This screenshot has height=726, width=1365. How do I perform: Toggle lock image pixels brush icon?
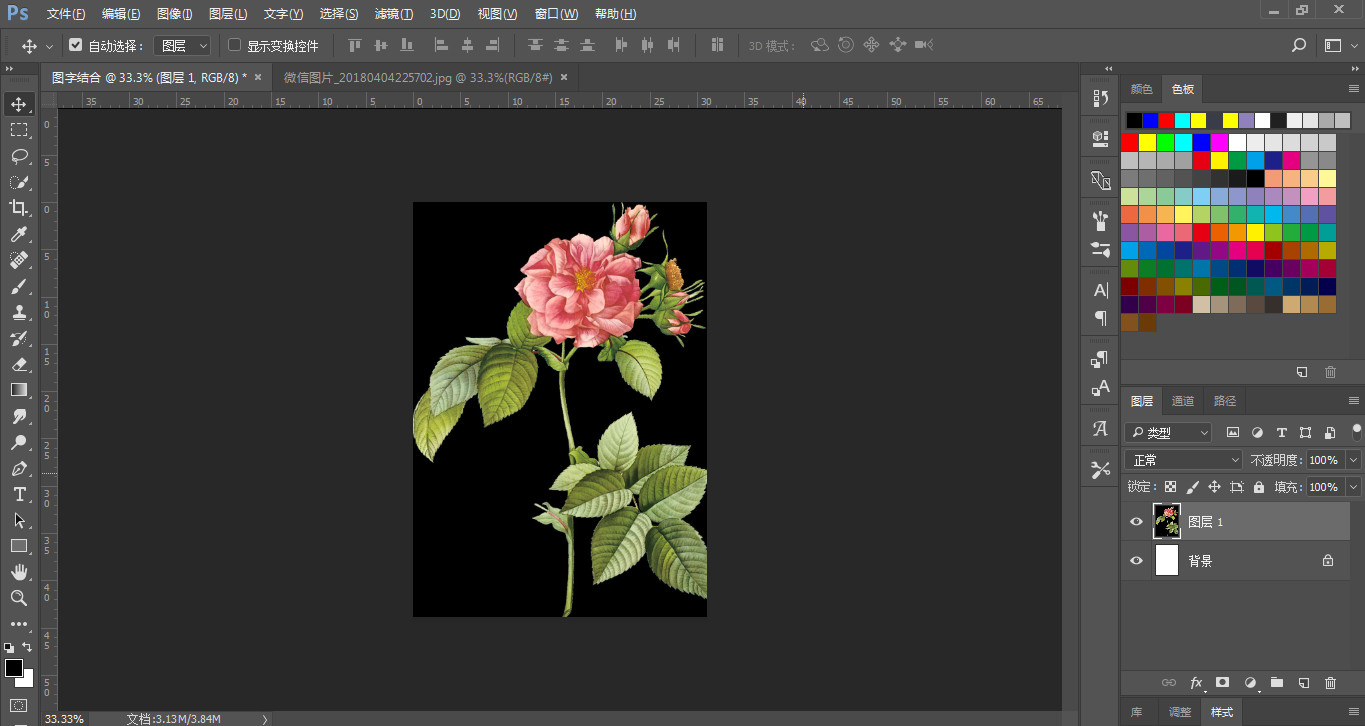[1192, 487]
